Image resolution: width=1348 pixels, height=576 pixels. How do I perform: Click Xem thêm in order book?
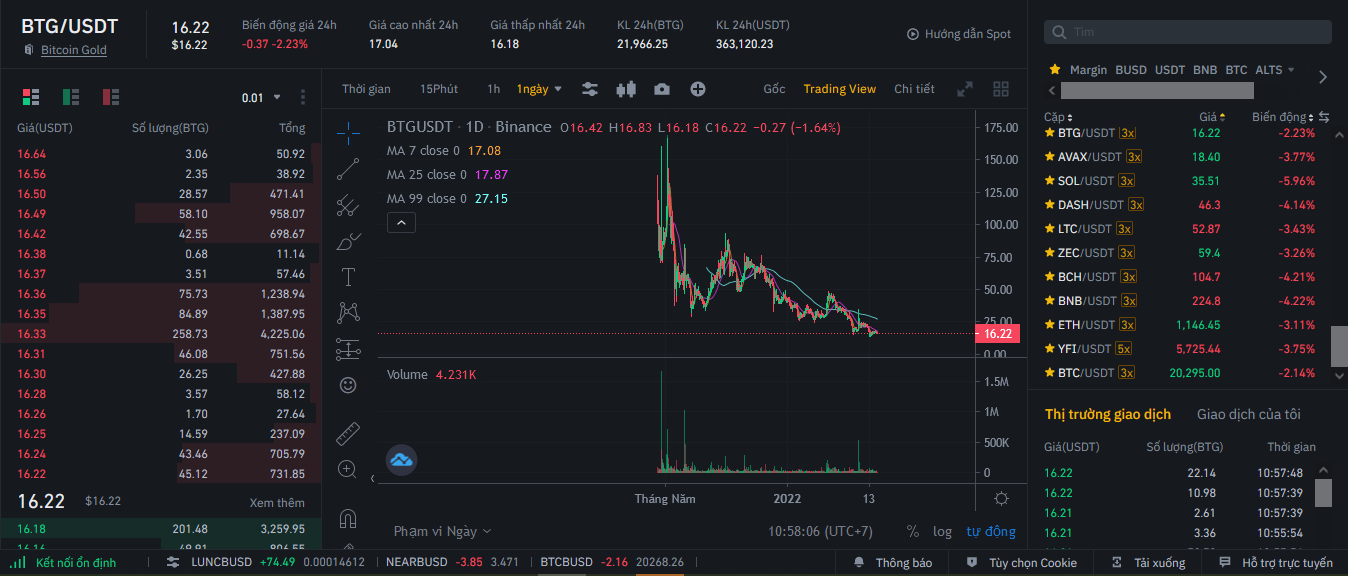(x=277, y=502)
